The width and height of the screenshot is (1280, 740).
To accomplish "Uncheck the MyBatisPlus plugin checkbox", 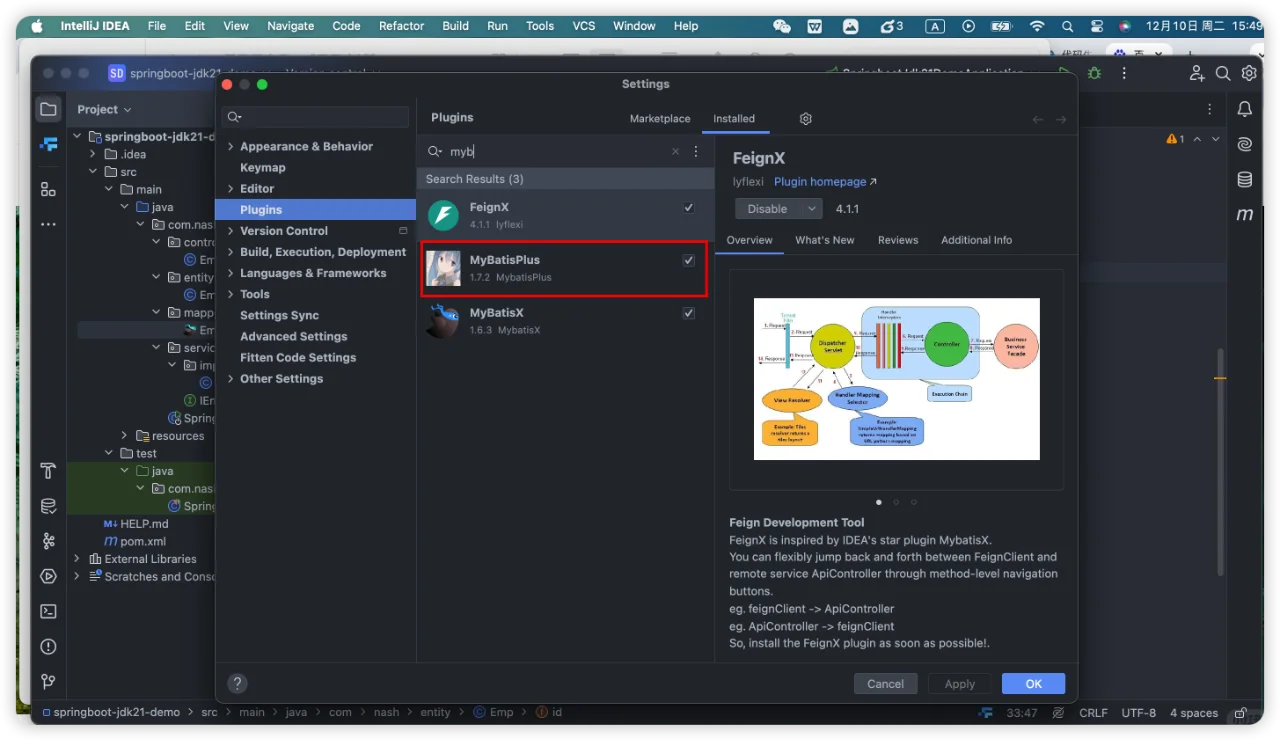I will coord(688,260).
